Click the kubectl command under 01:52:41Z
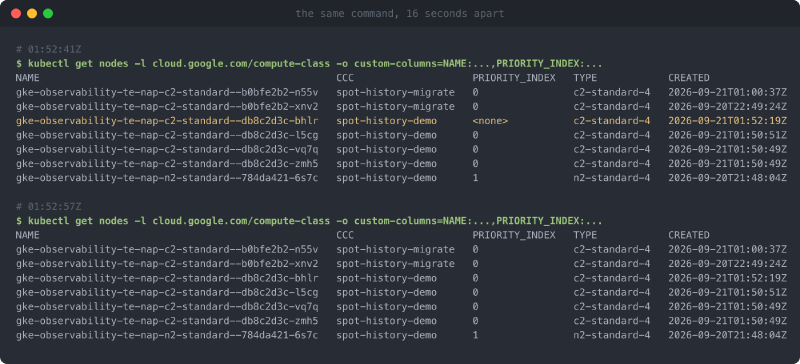800x364 pixels. point(309,64)
